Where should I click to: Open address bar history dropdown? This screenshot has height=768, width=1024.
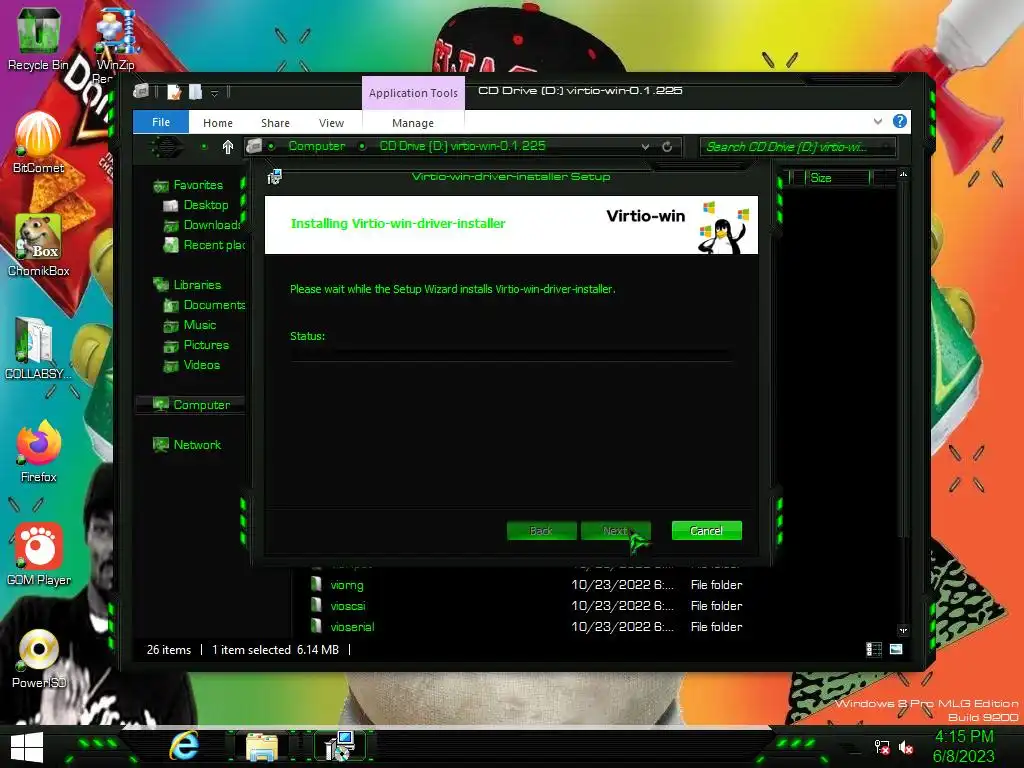coord(645,147)
